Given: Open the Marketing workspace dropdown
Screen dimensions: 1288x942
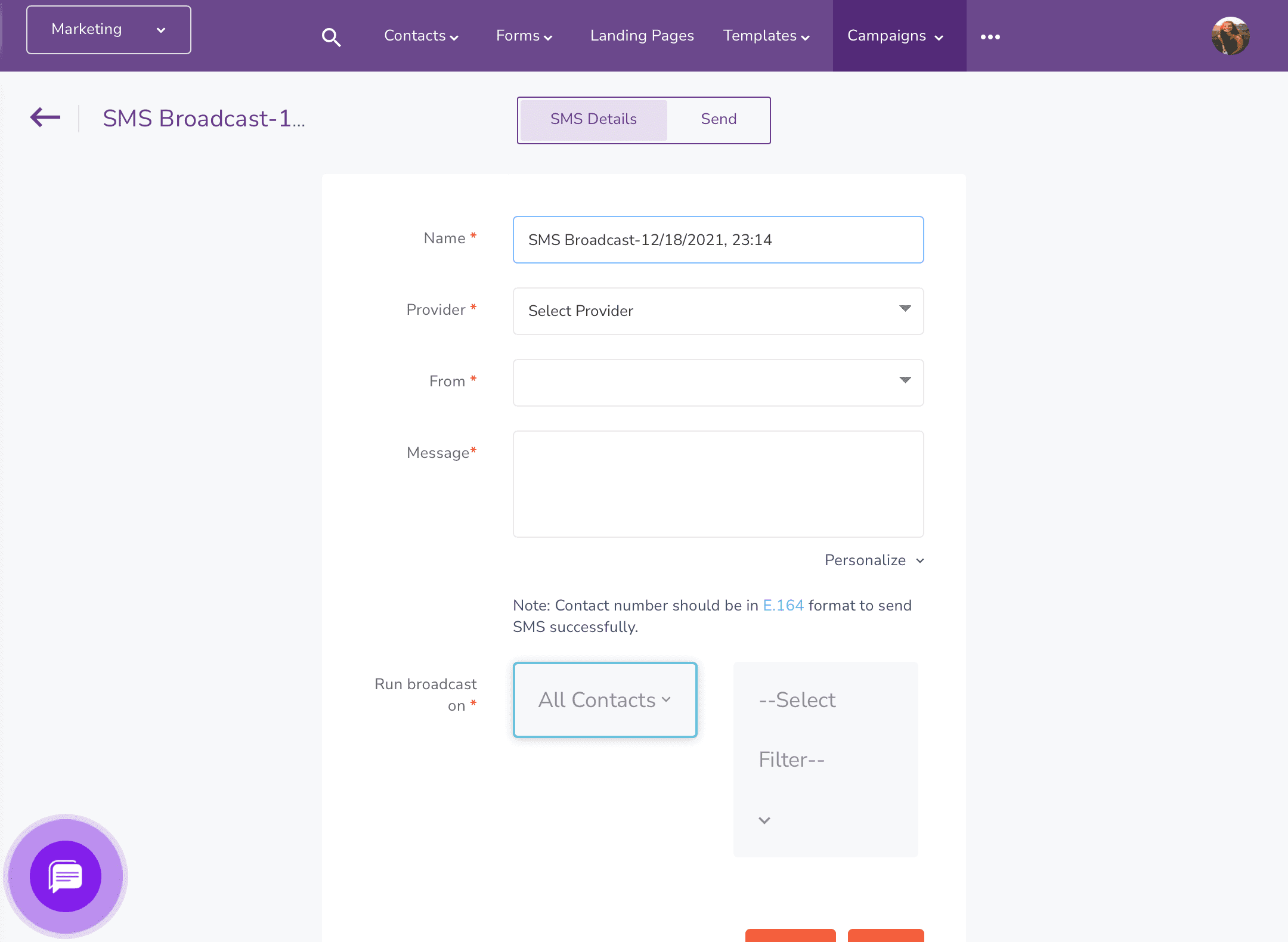Looking at the screenshot, I should coord(109,30).
